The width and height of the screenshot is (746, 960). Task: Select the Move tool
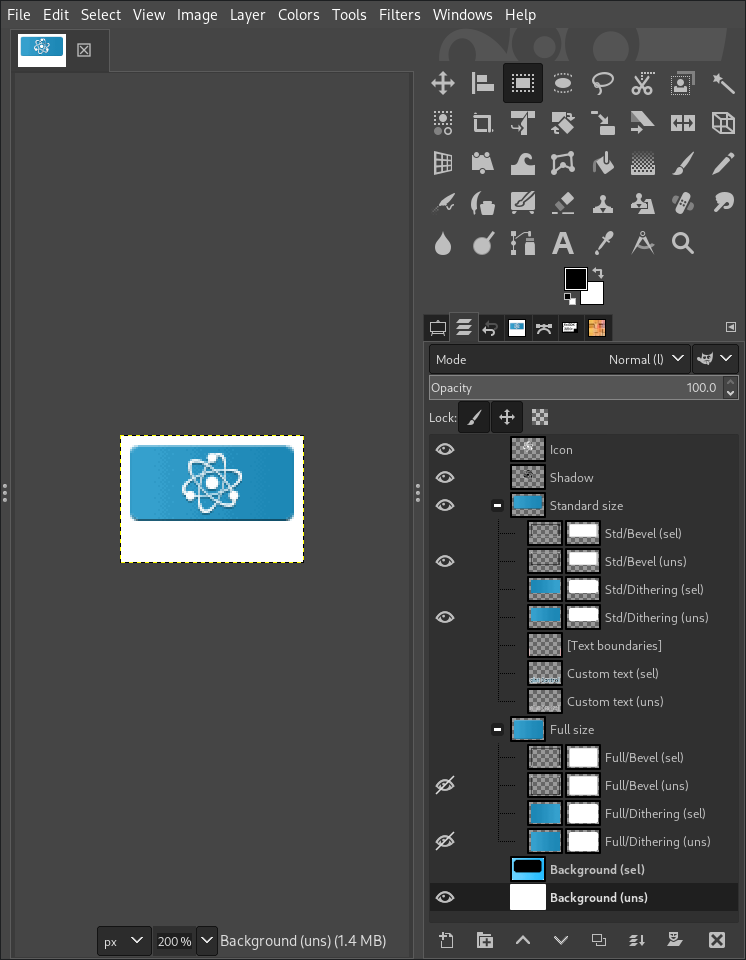443,83
